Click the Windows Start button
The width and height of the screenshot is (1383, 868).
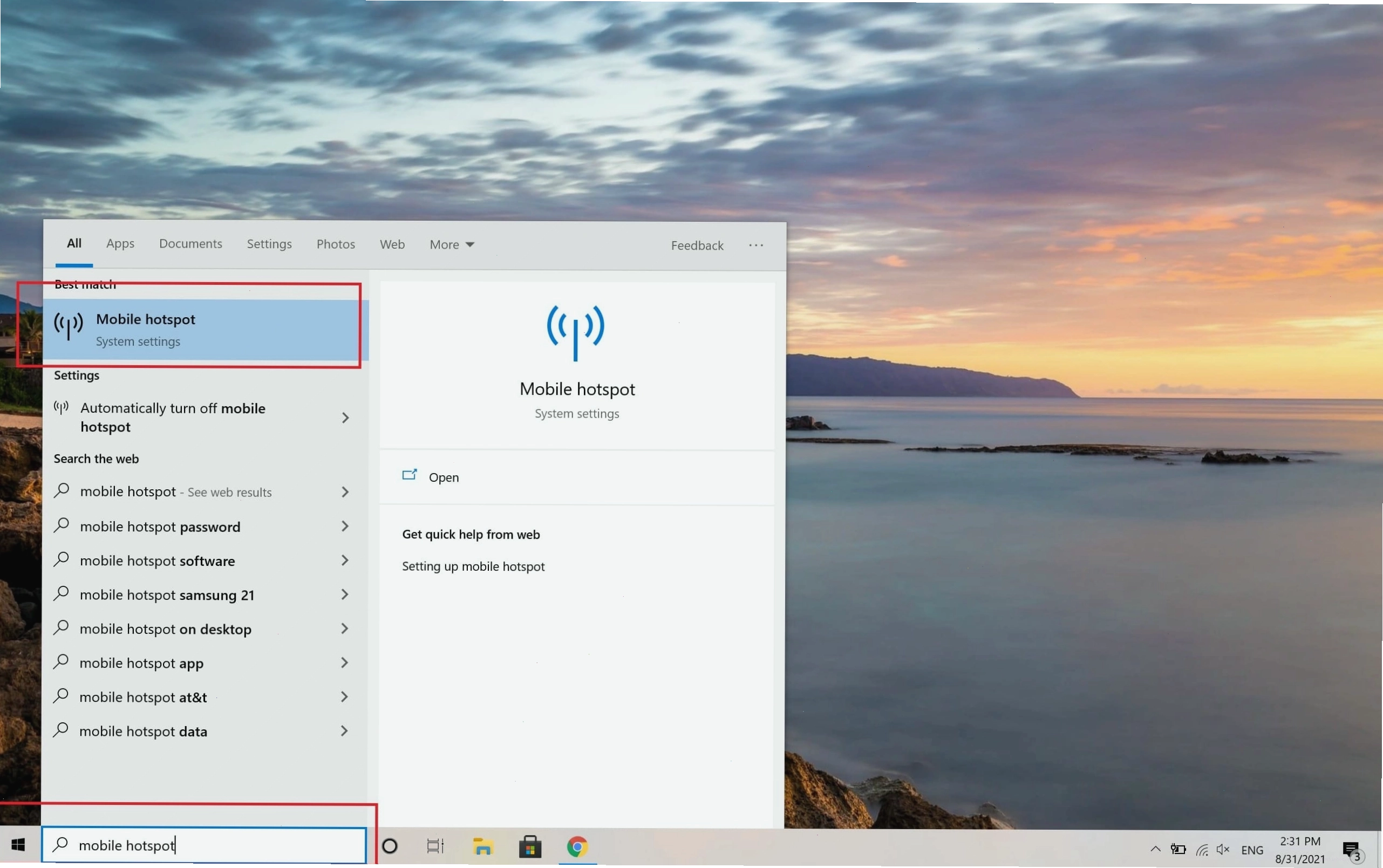click(x=18, y=845)
